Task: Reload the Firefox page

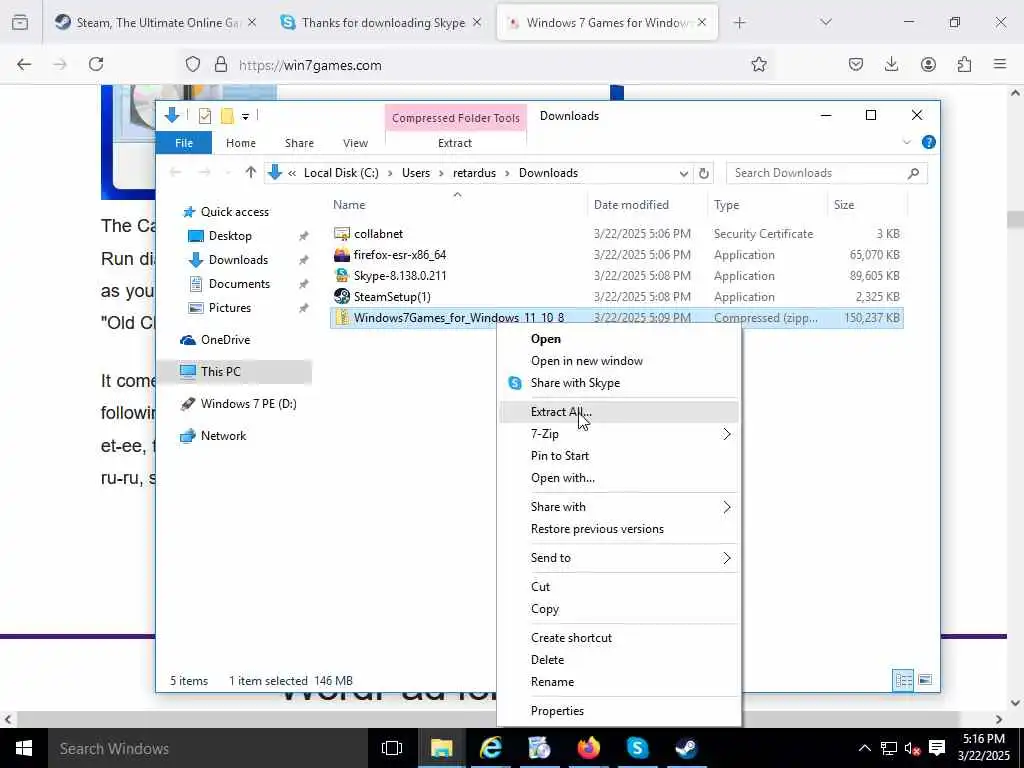Action: click(96, 64)
